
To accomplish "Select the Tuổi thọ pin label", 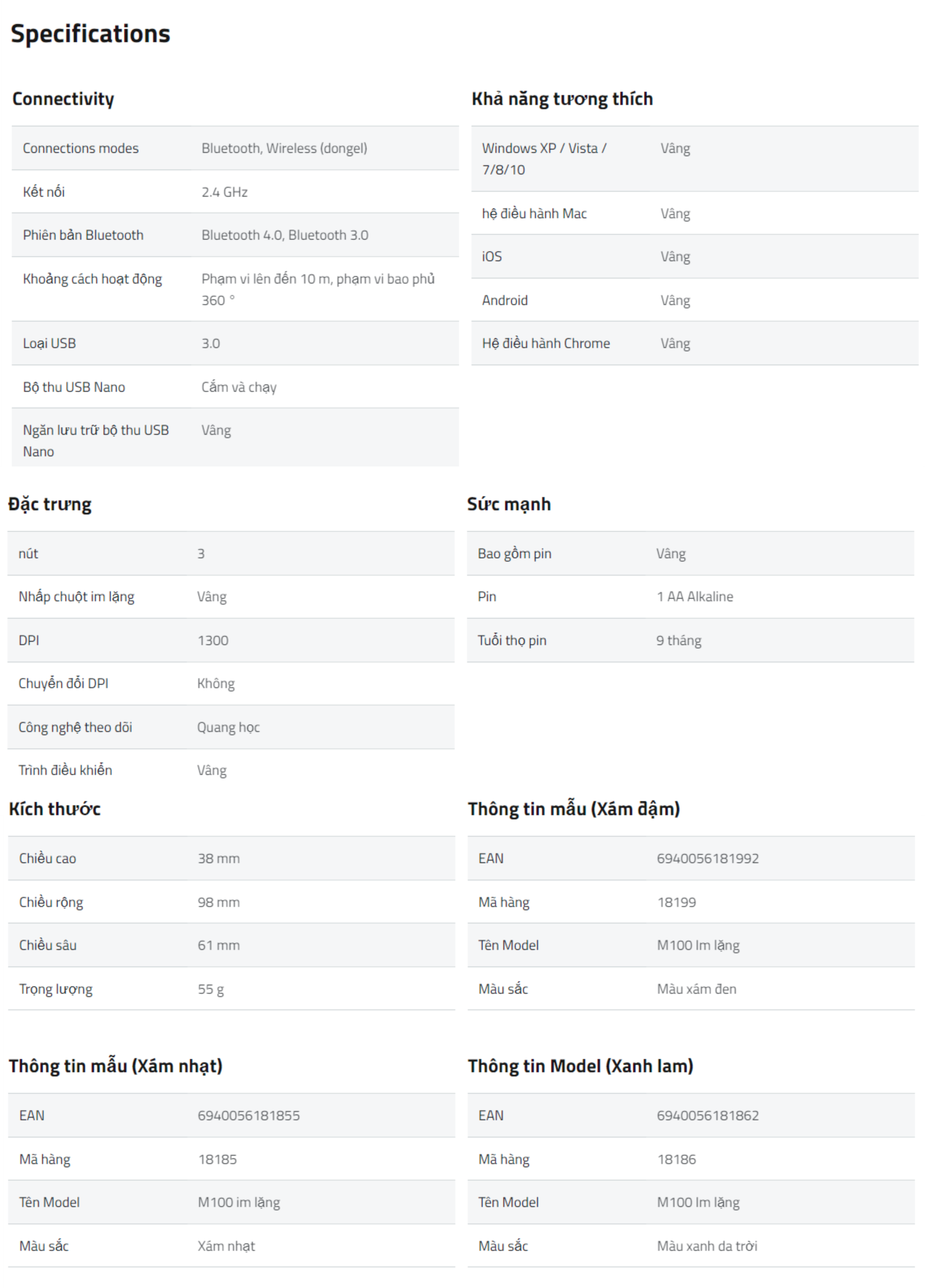I will click(511, 640).
